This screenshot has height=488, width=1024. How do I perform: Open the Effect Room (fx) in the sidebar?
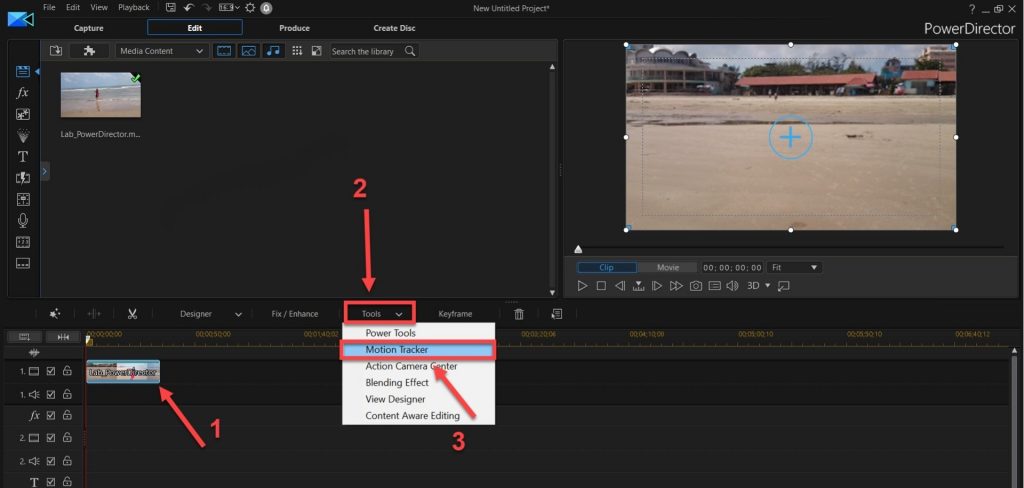[23, 93]
